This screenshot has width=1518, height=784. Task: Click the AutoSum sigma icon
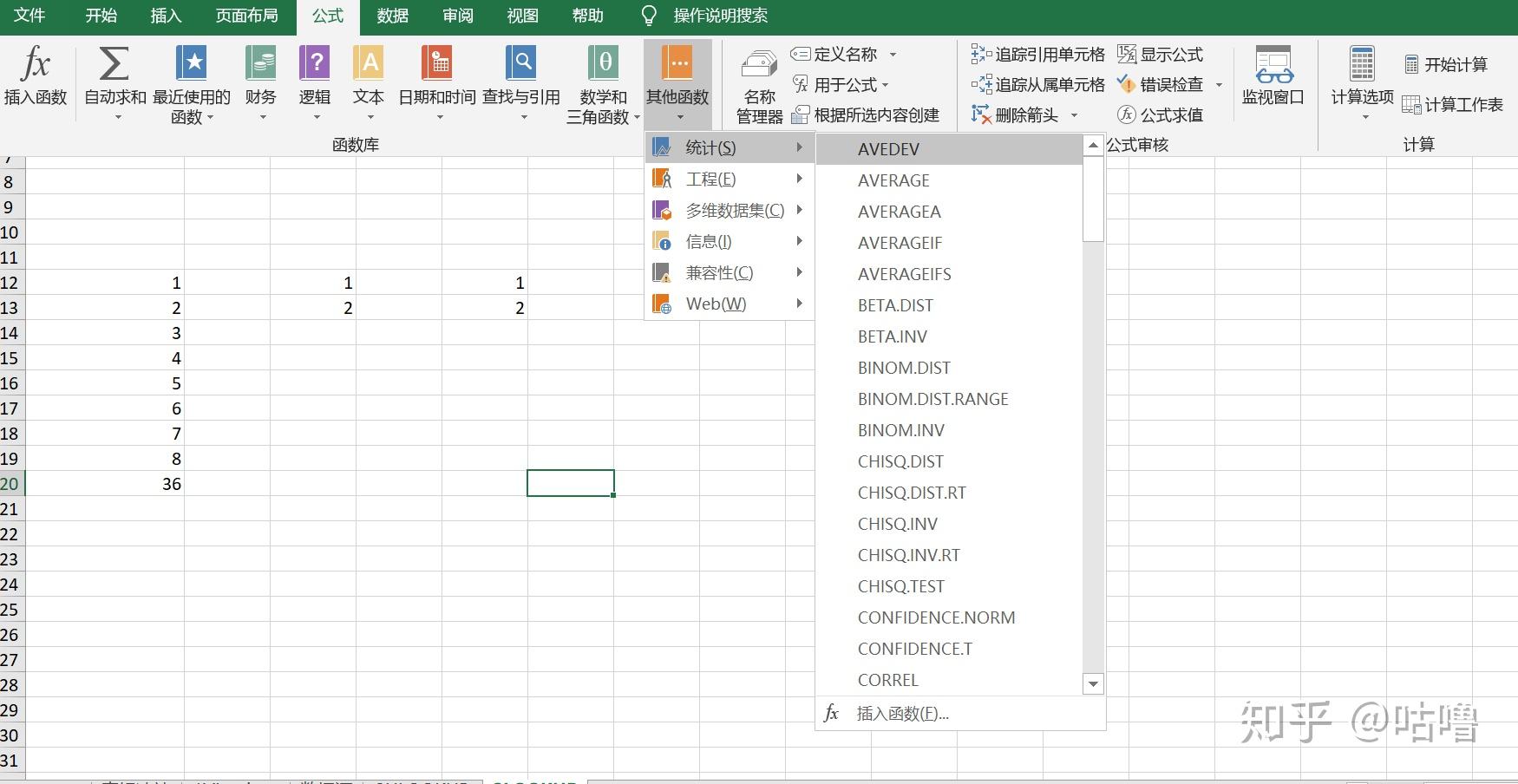(x=115, y=63)
